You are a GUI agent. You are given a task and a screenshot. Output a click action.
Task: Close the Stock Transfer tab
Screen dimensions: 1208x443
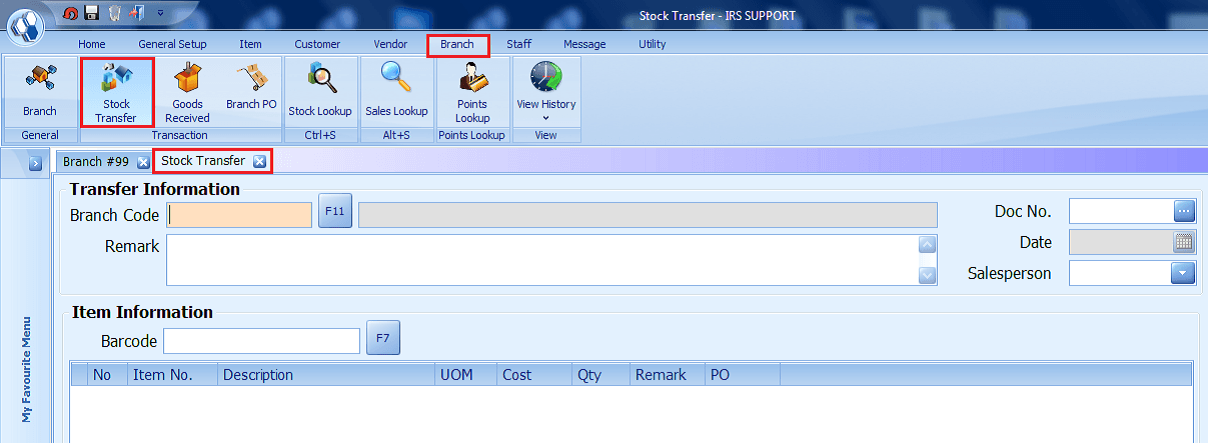click(259, 161)
